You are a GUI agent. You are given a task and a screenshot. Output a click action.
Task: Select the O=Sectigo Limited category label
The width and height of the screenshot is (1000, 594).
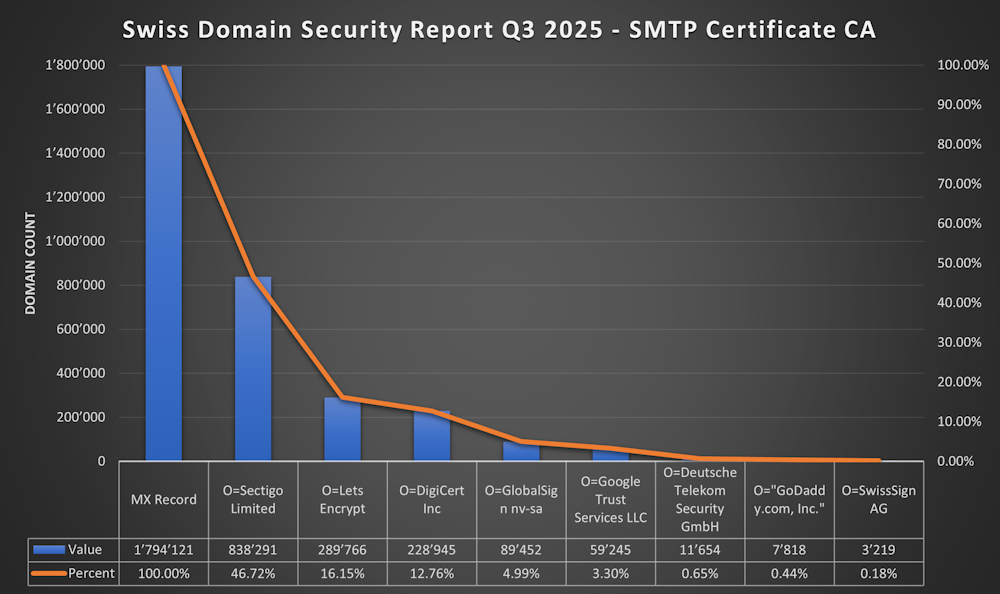click(x=253, y=499)
